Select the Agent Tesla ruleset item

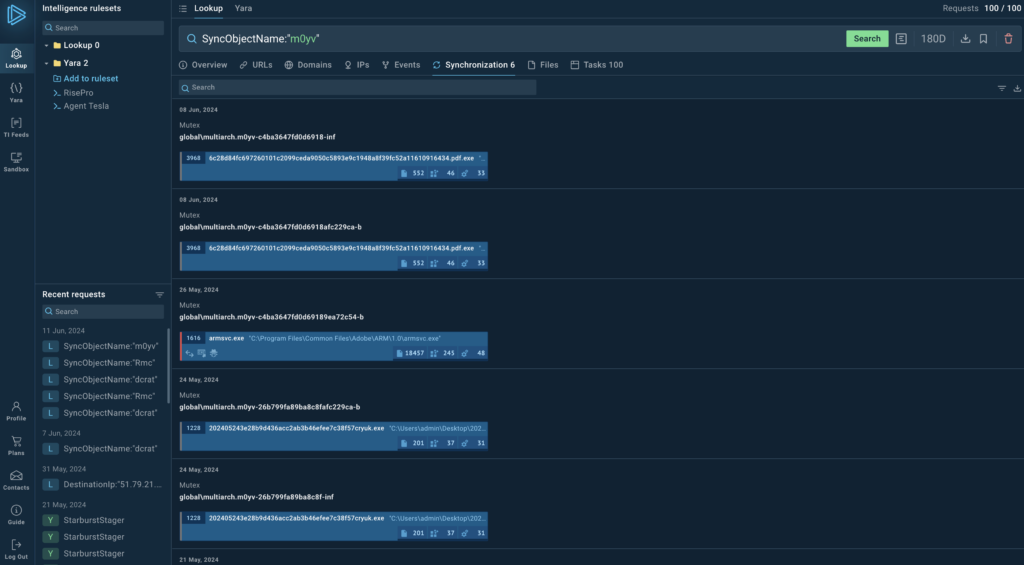point(86,106)
